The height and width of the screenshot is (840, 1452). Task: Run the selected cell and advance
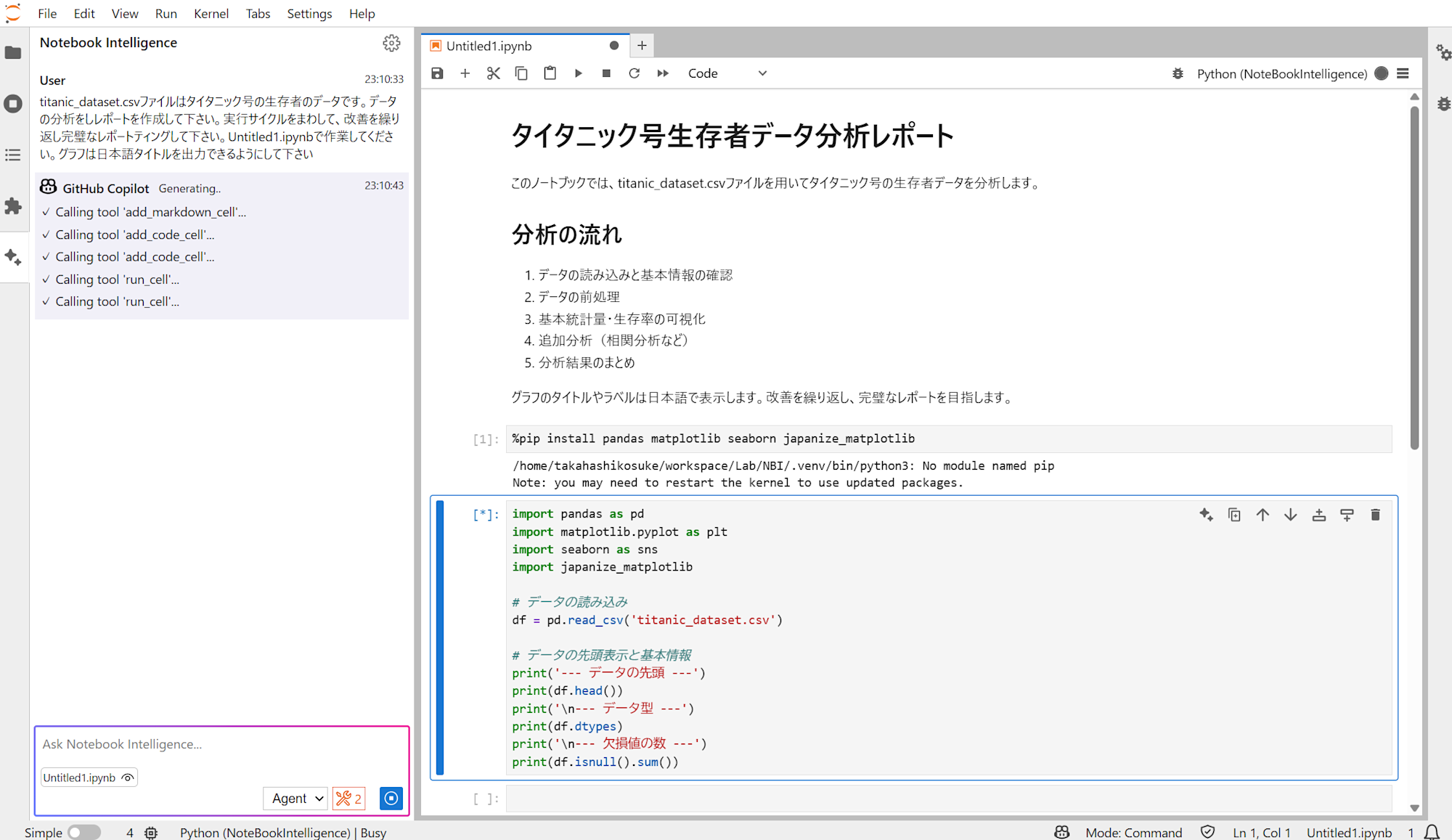(x=578, y=73)
